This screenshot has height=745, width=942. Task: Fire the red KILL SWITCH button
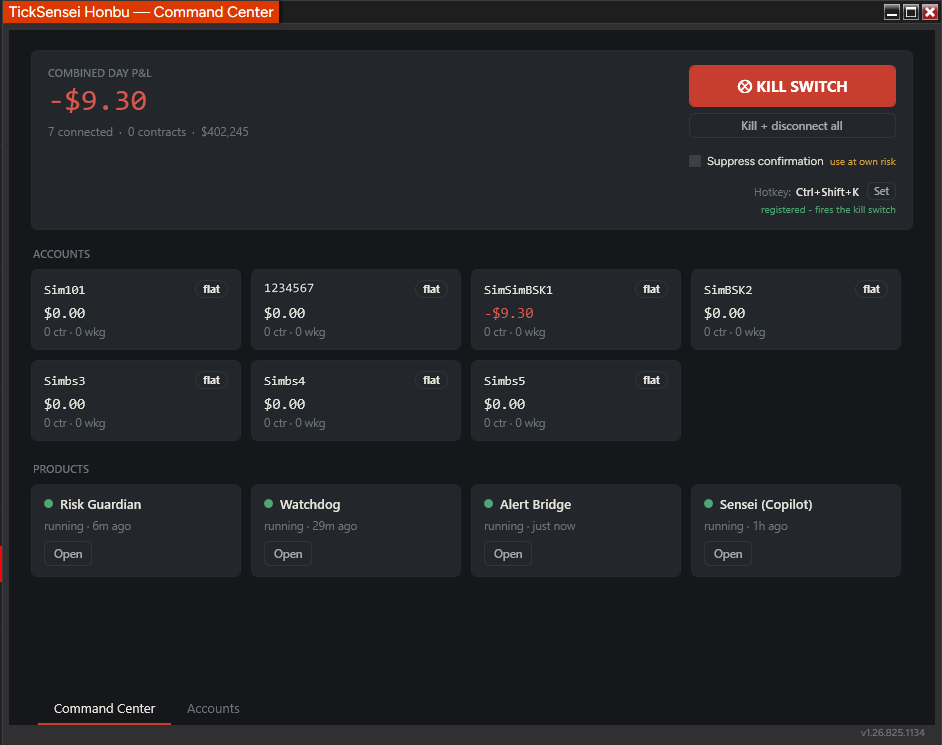click(x=792, y=86)
